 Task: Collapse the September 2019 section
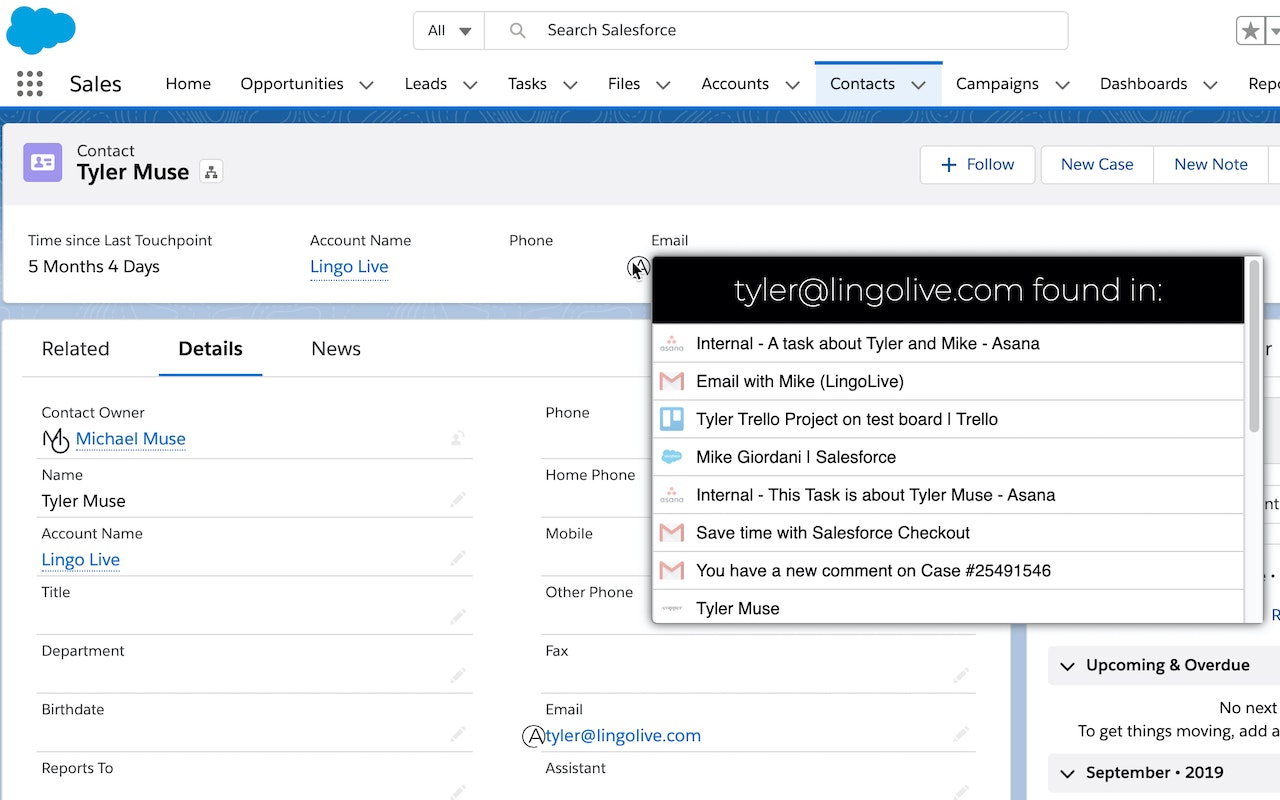1068,773
